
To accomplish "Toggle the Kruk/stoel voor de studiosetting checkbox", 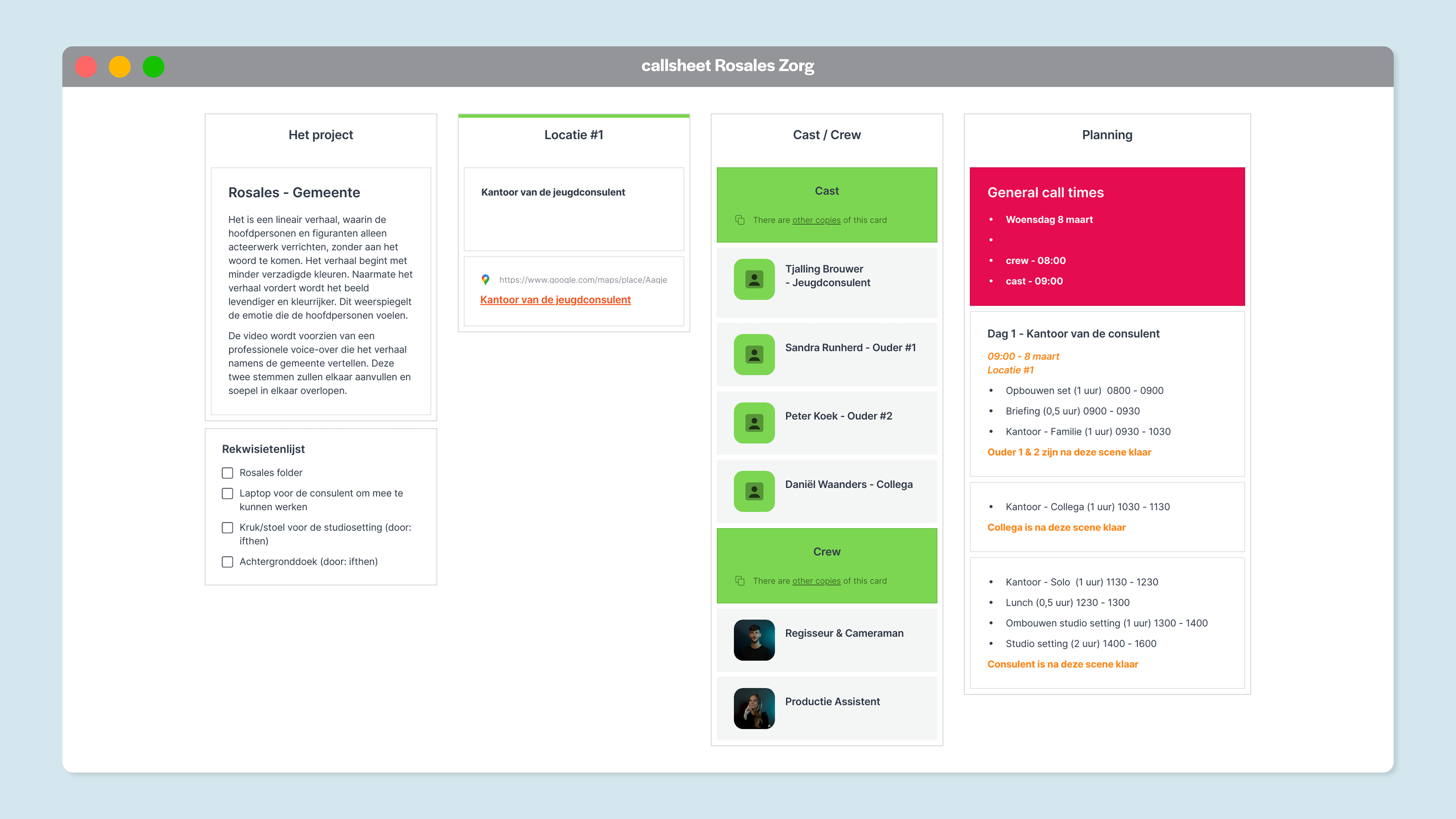I will 227,527.
